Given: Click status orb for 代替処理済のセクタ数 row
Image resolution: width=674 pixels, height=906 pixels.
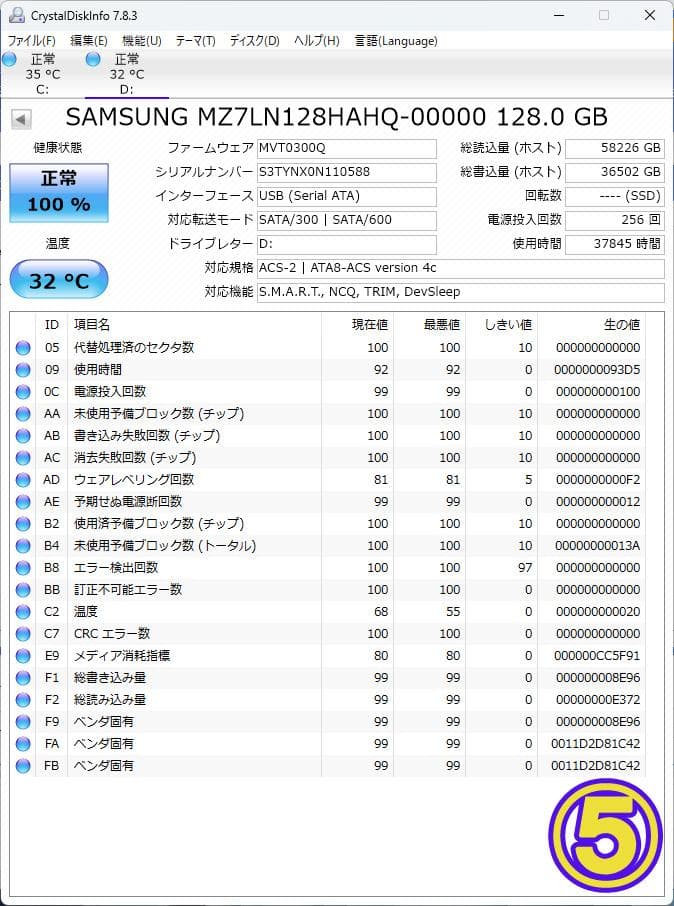Looking at the screenshot, I should (x=23, y=348).
